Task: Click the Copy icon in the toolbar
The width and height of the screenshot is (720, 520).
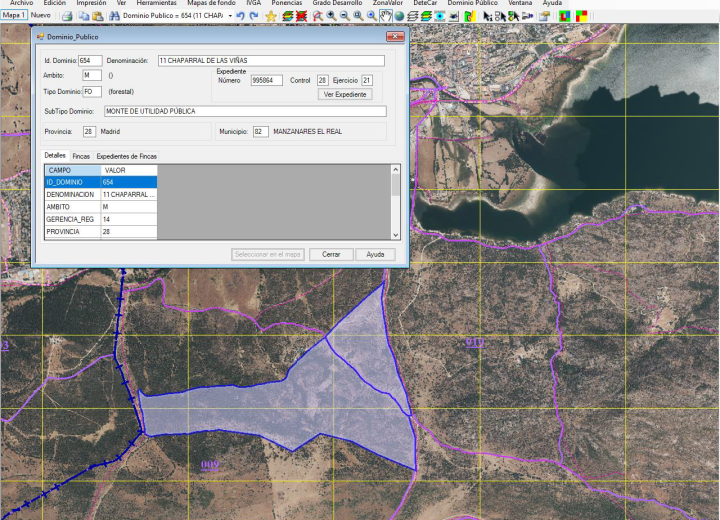Action: 84,17
